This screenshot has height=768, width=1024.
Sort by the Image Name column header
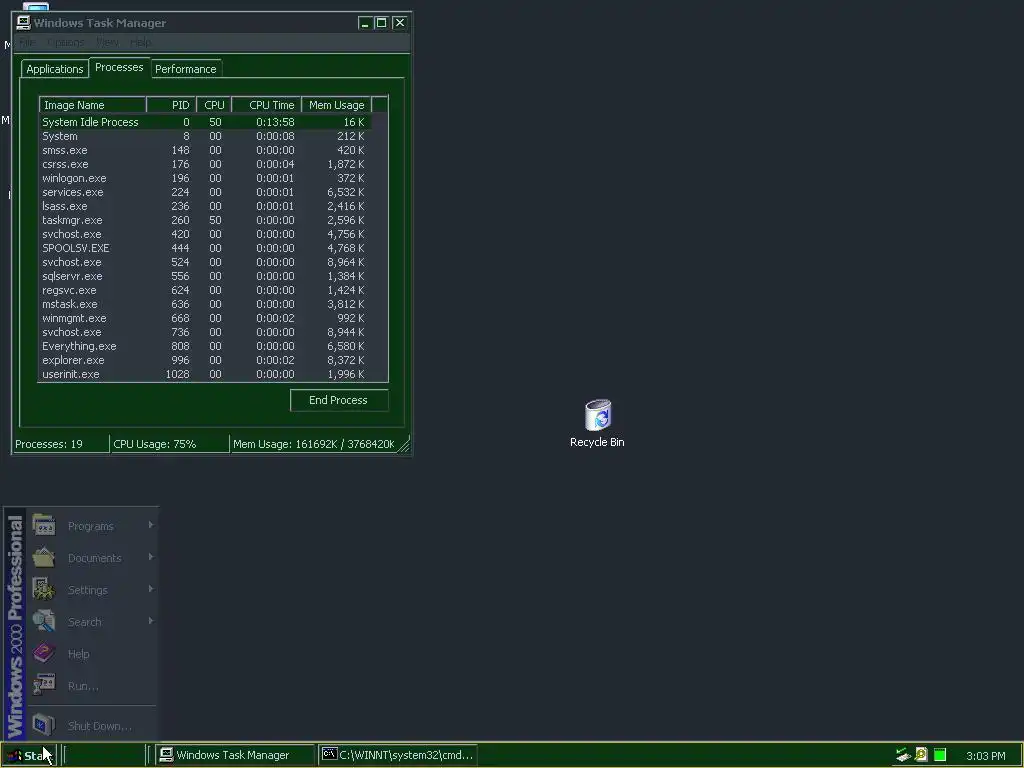click(93, 105)
